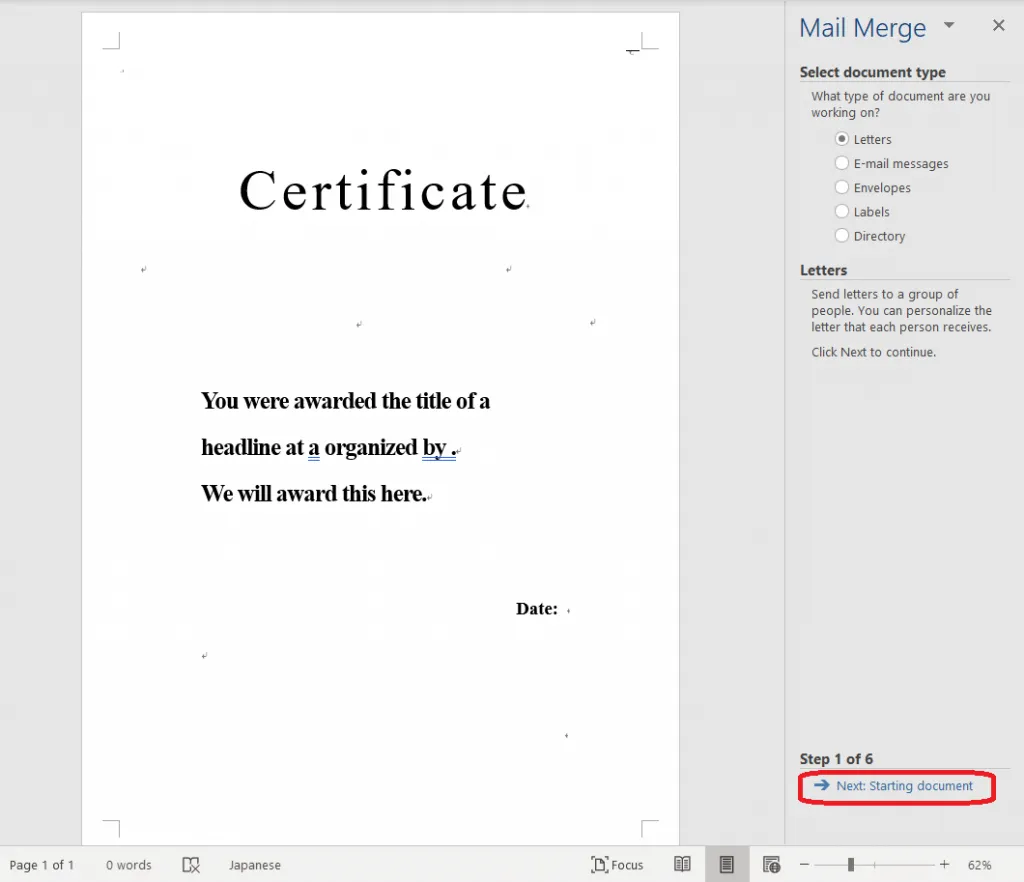Select the Envelopes radio option
This screenshot has width=1024, height=882.
(x=842, y=187)
